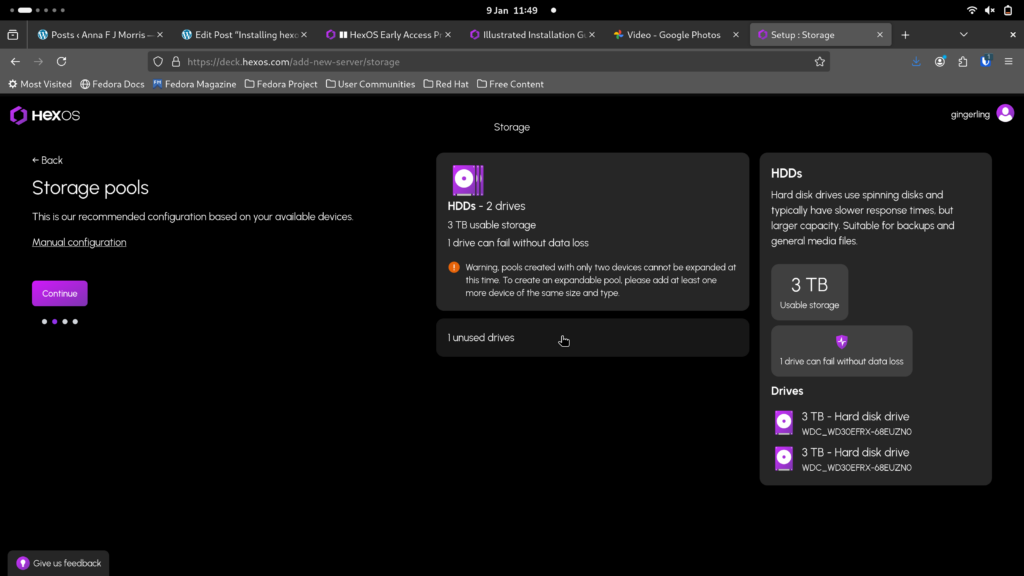List all tabs dropdown arrow

[x=963, y=35]
